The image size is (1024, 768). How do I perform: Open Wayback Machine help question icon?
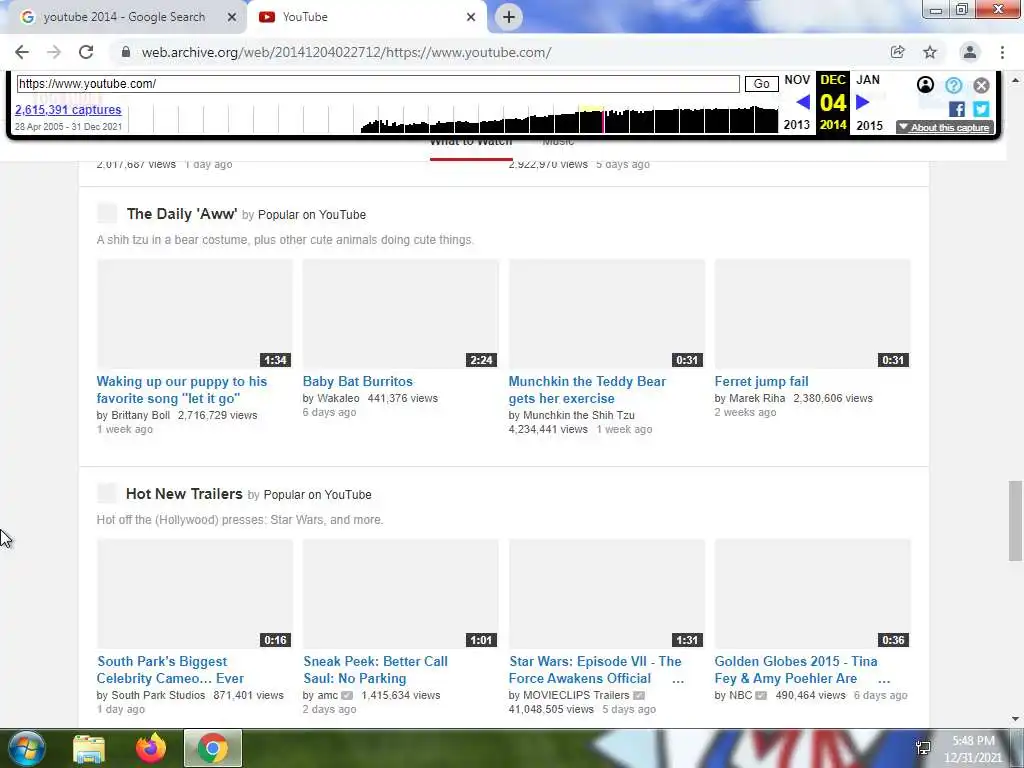click(953, 85)
